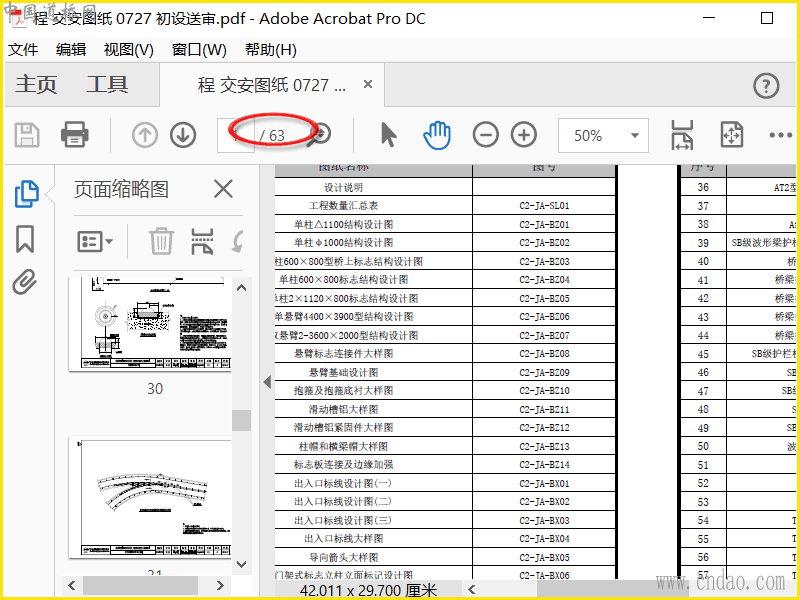800x600 pixels.
Task: Go to previous page arrow
Action: (x=145, y=135)
